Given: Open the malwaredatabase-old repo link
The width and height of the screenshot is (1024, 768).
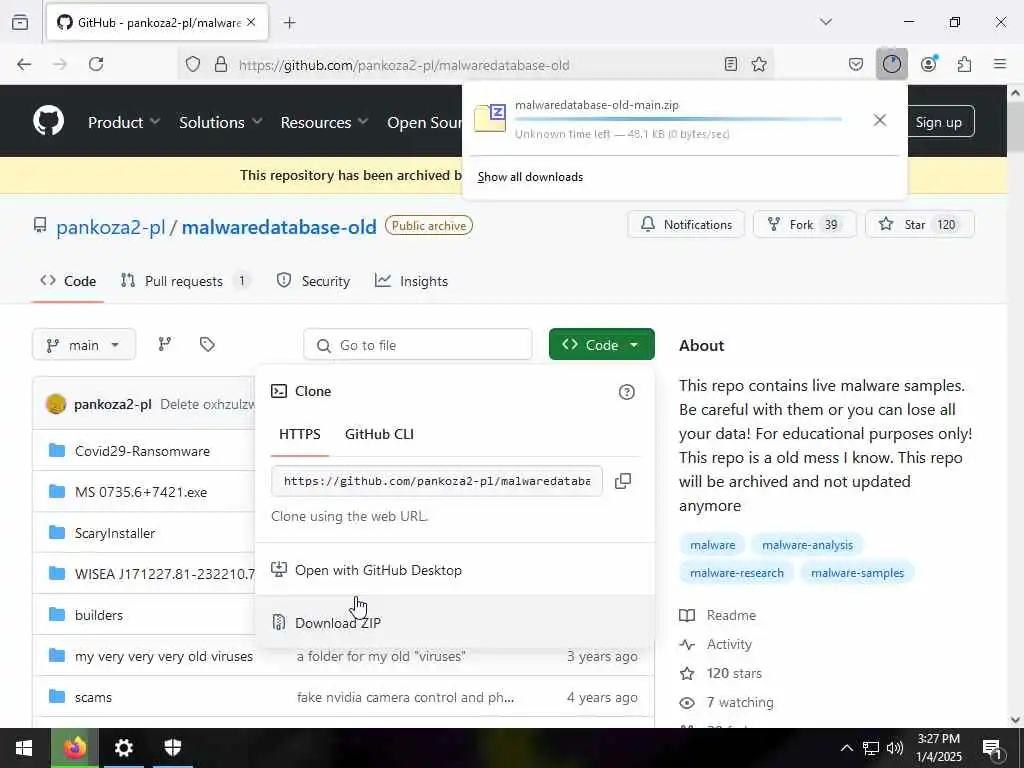Looking at the screenshot, I should (x=279, y=227).
